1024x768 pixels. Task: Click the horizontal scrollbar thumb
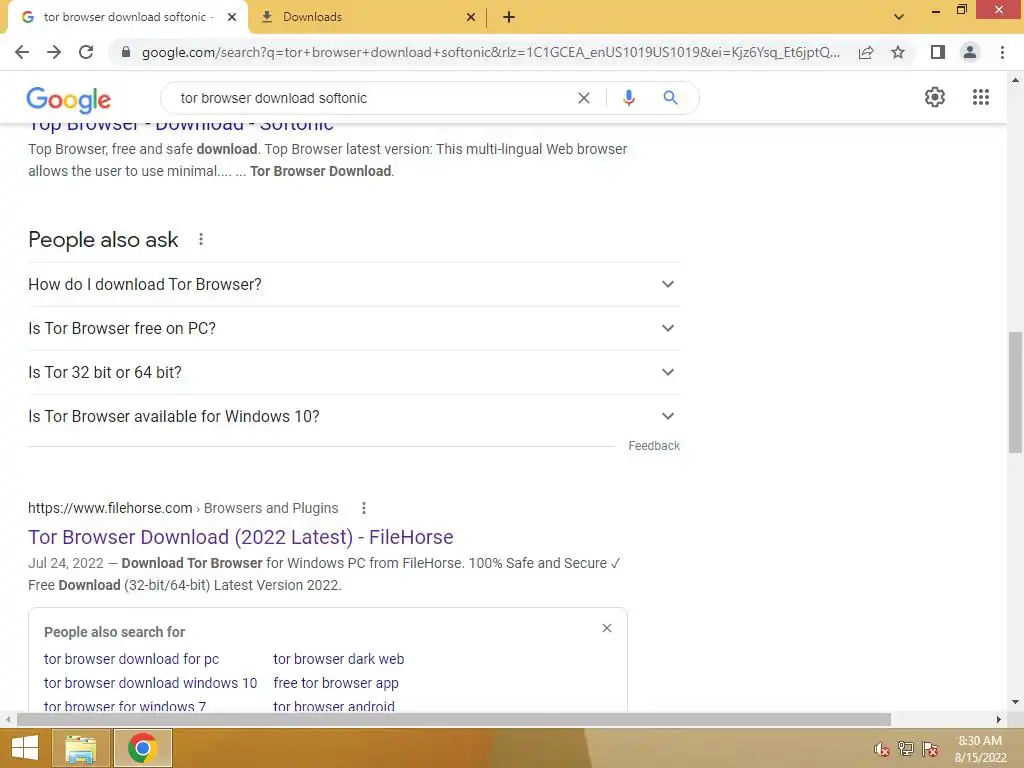[454, 719]
